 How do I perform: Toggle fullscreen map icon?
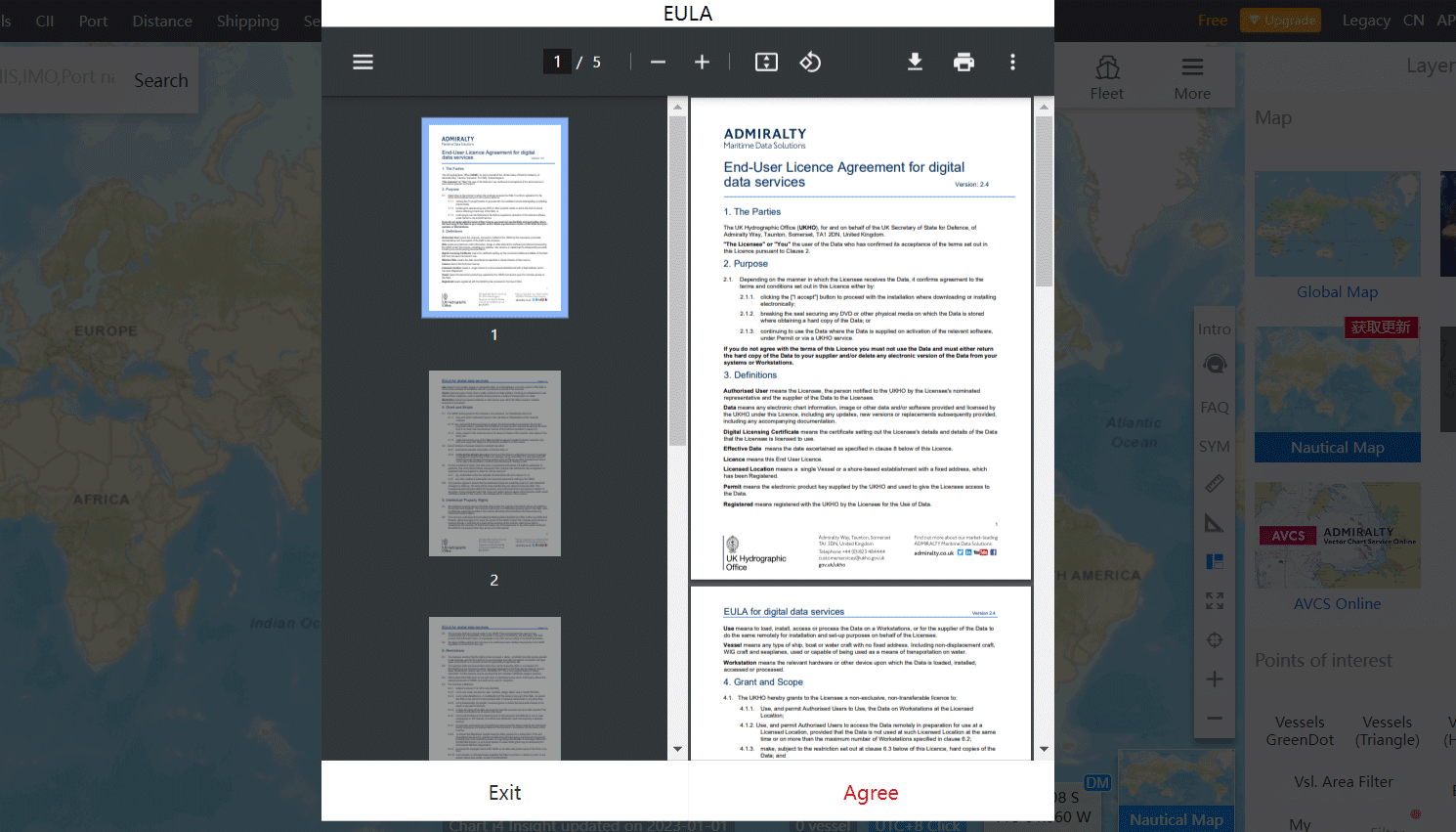pyautogui.click(x=1215, y=601)
